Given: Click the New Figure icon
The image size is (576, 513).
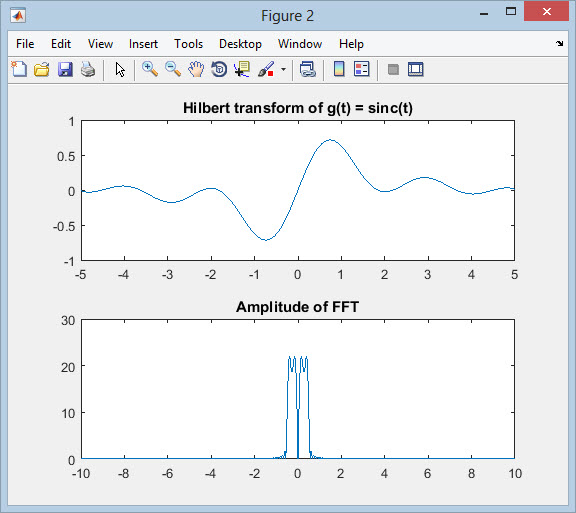Looking at the screenshot, I should click(x=19, y=69).
